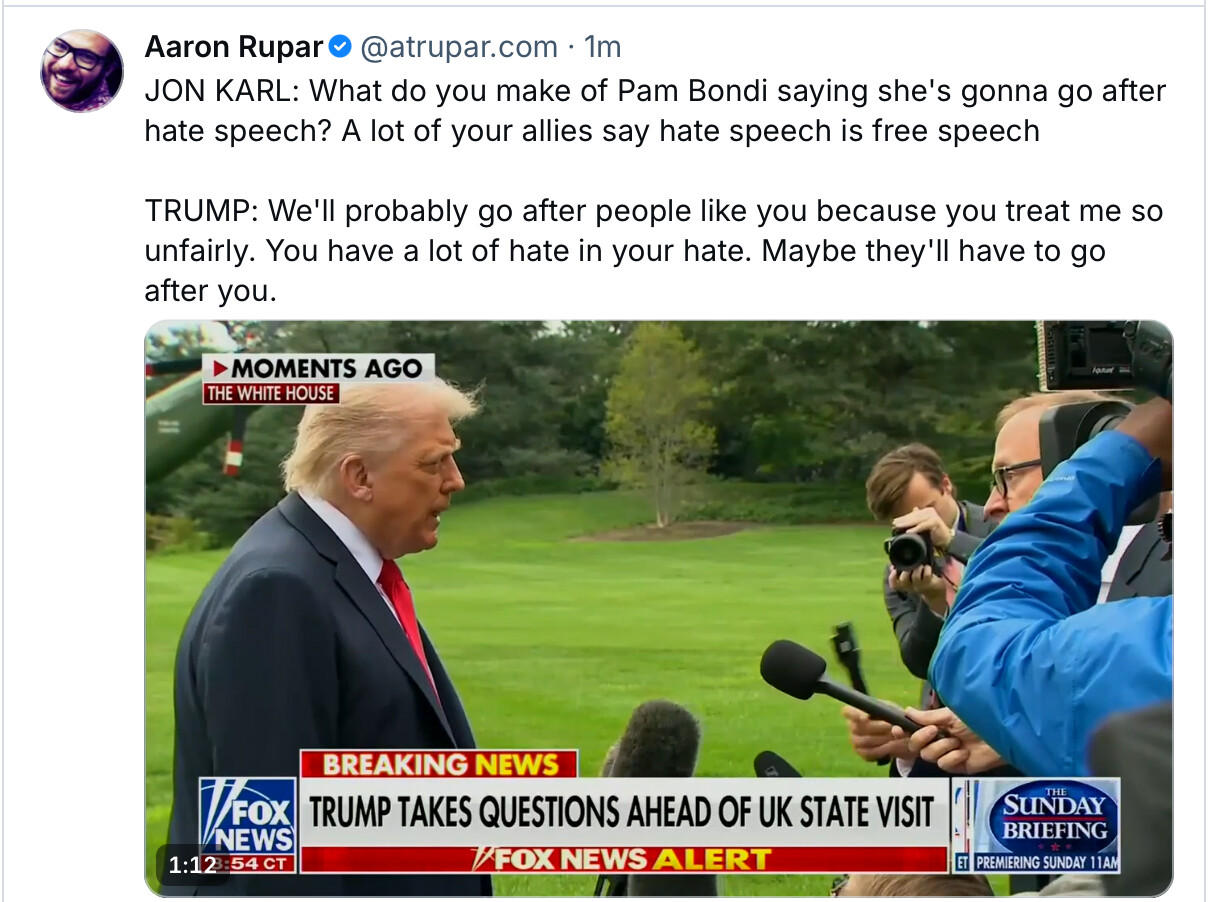This screenshot has width=1216, height=902.
Task: Click the UK STATE VISIT headline chyron
Action: point(622,812)
